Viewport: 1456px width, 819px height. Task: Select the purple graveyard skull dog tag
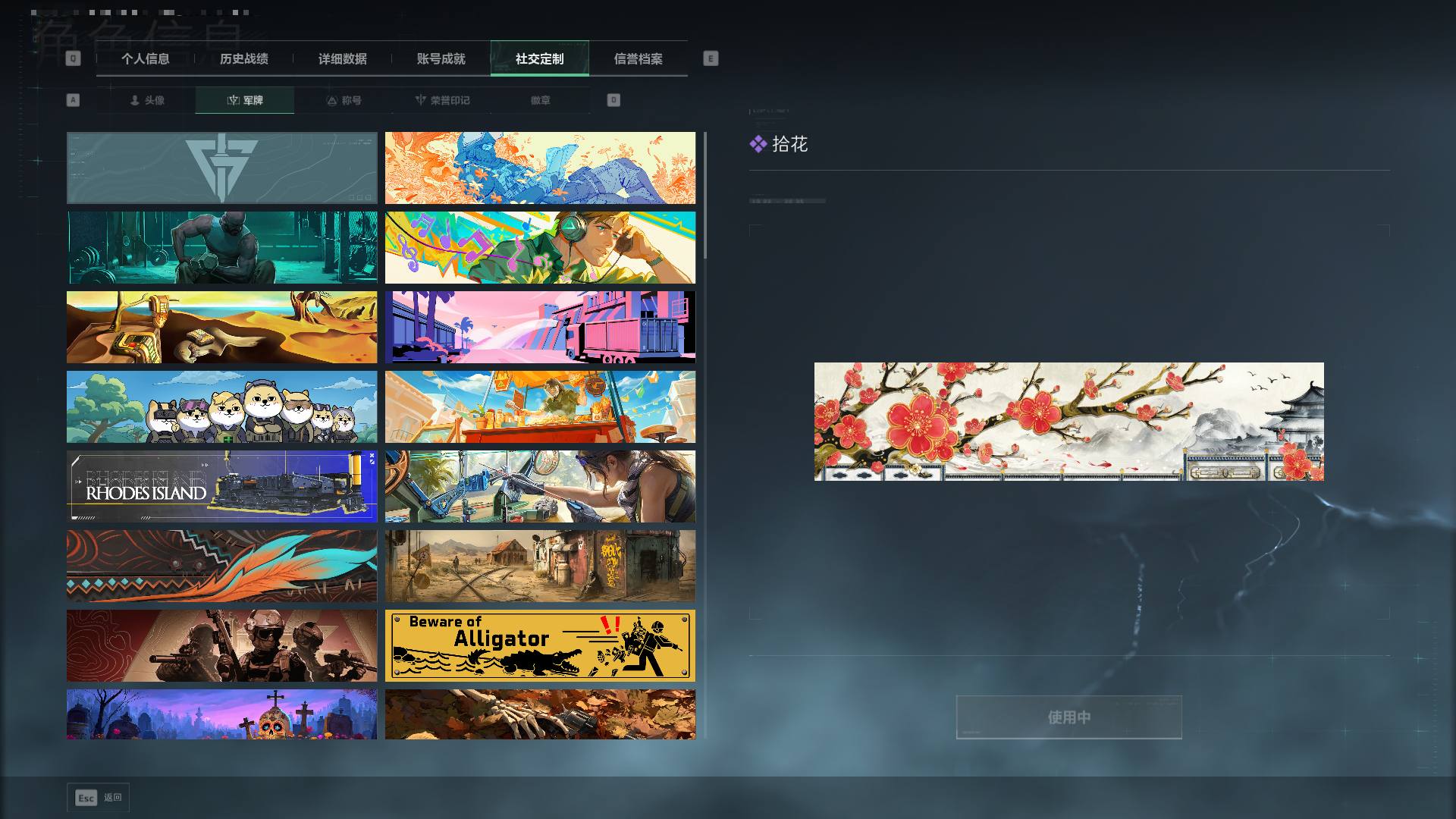pos(221,714)
